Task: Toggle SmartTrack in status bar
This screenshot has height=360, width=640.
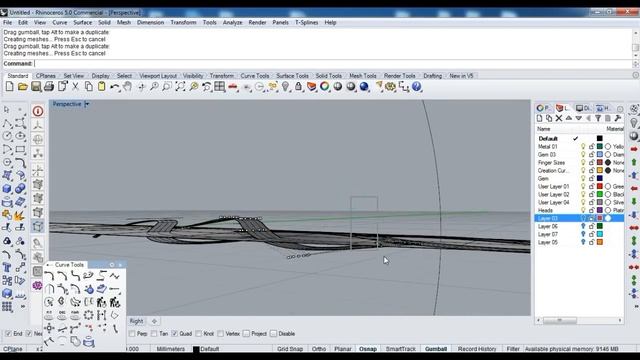Action: point(400,349)
